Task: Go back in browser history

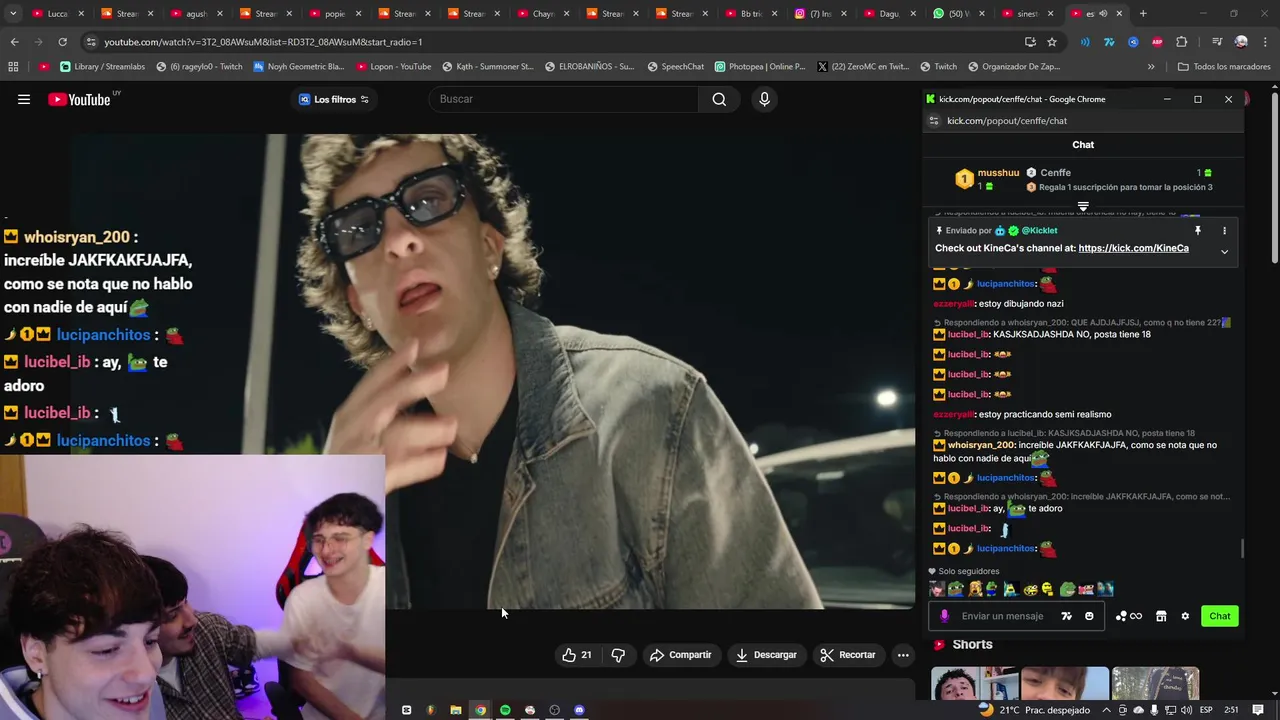Action: coord(14,42)
